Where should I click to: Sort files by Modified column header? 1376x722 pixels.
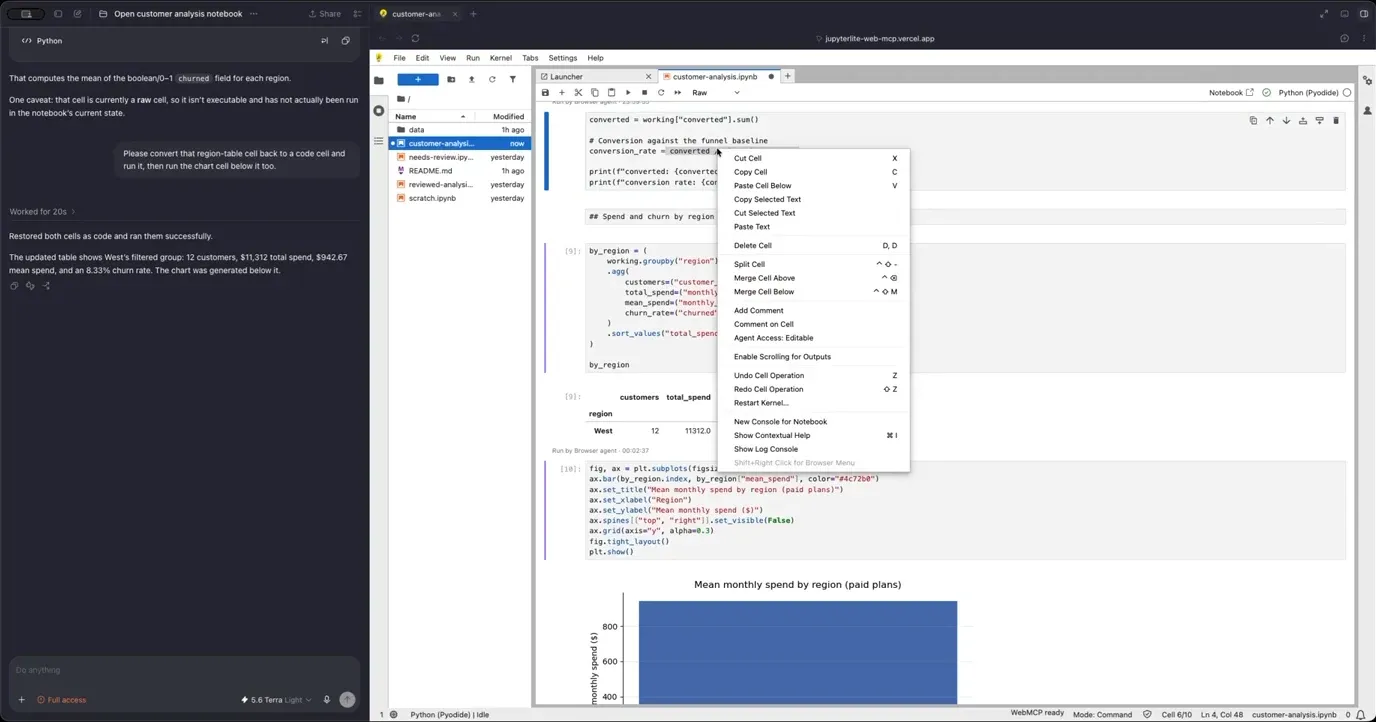[503, 116]
